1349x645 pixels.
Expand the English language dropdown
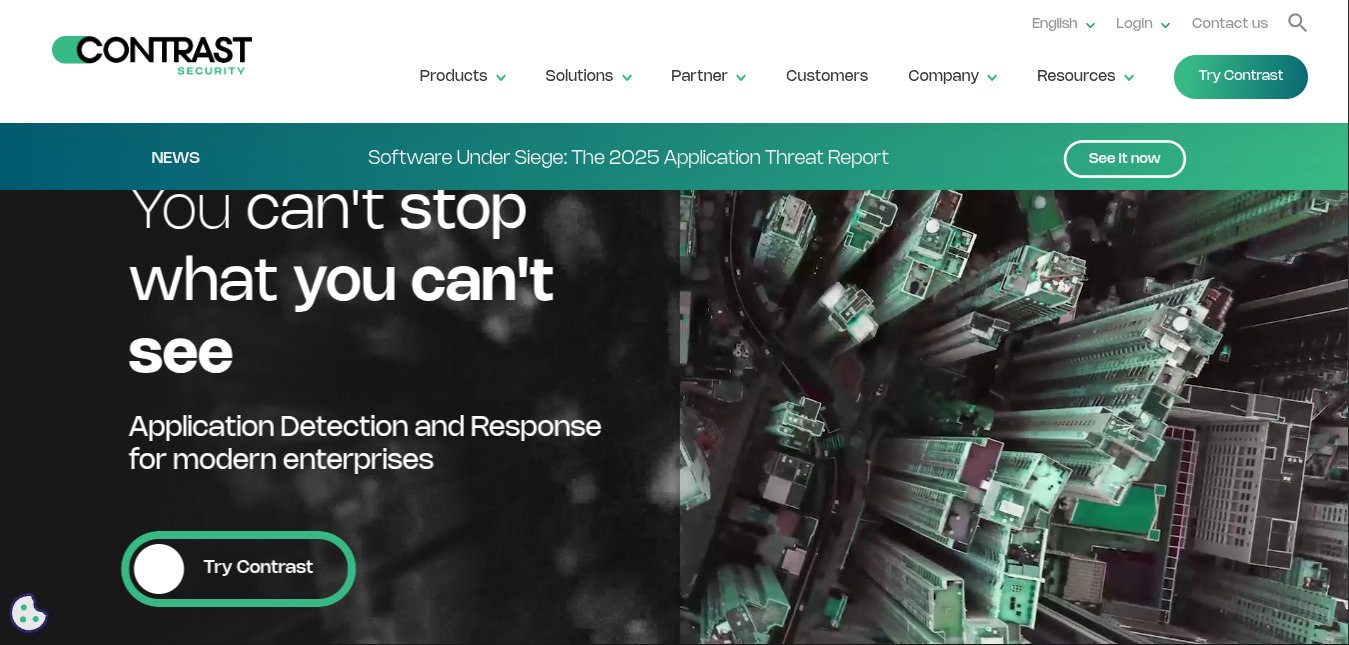click(1064, 23)
